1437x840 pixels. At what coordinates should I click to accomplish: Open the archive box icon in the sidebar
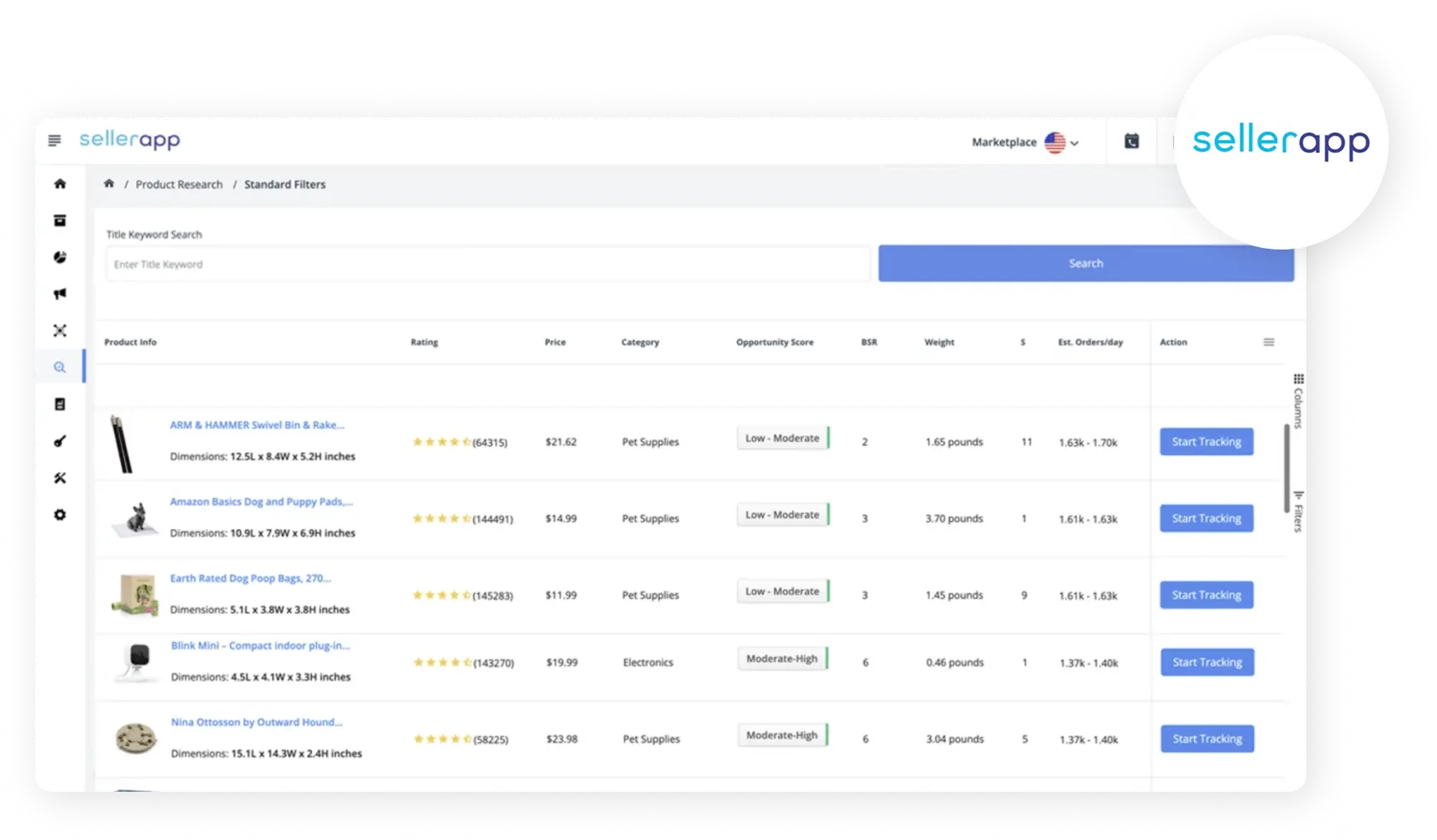click(60, 220)
